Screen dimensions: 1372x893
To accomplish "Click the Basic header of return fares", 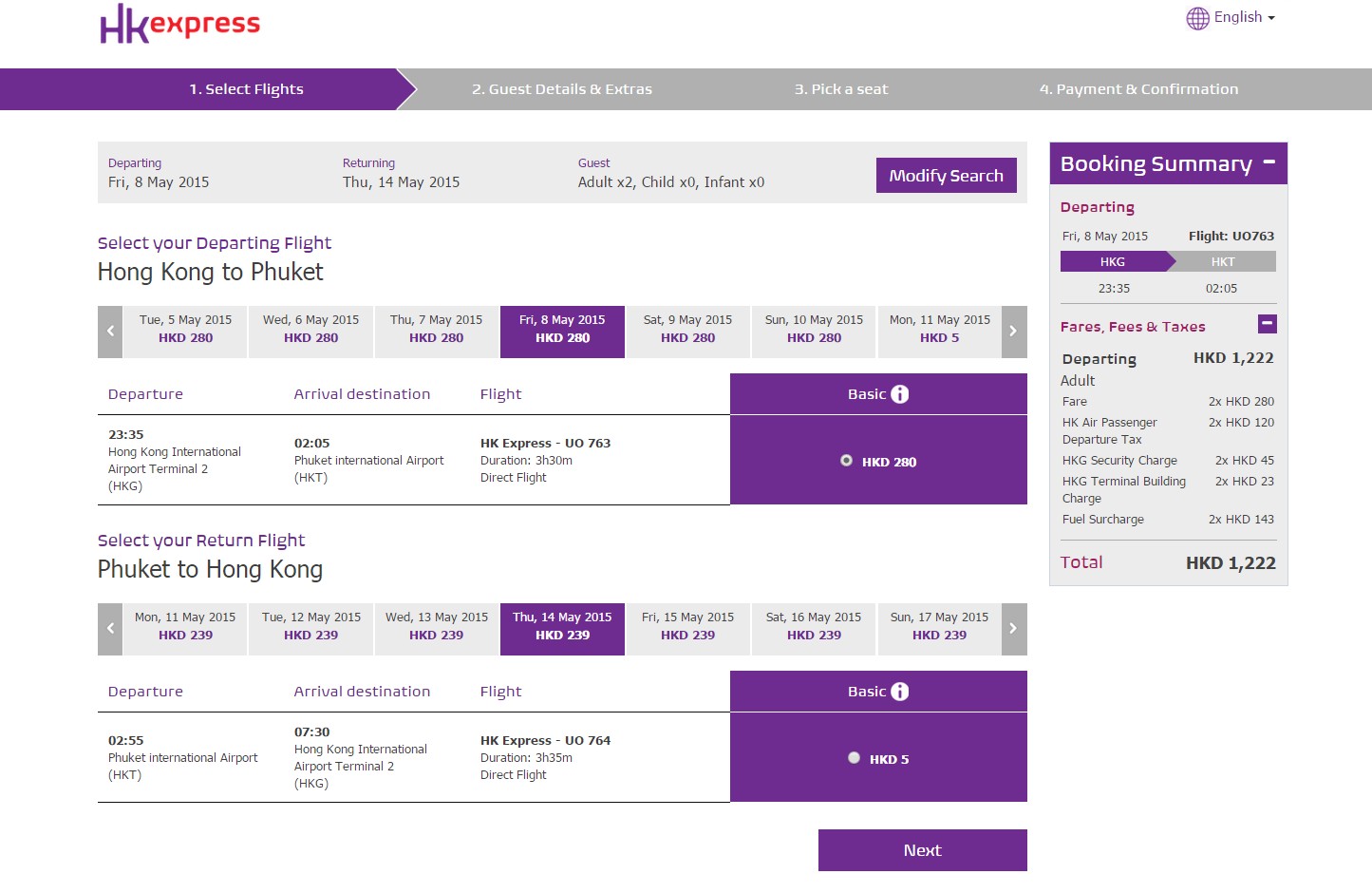I will coord(878,692).
